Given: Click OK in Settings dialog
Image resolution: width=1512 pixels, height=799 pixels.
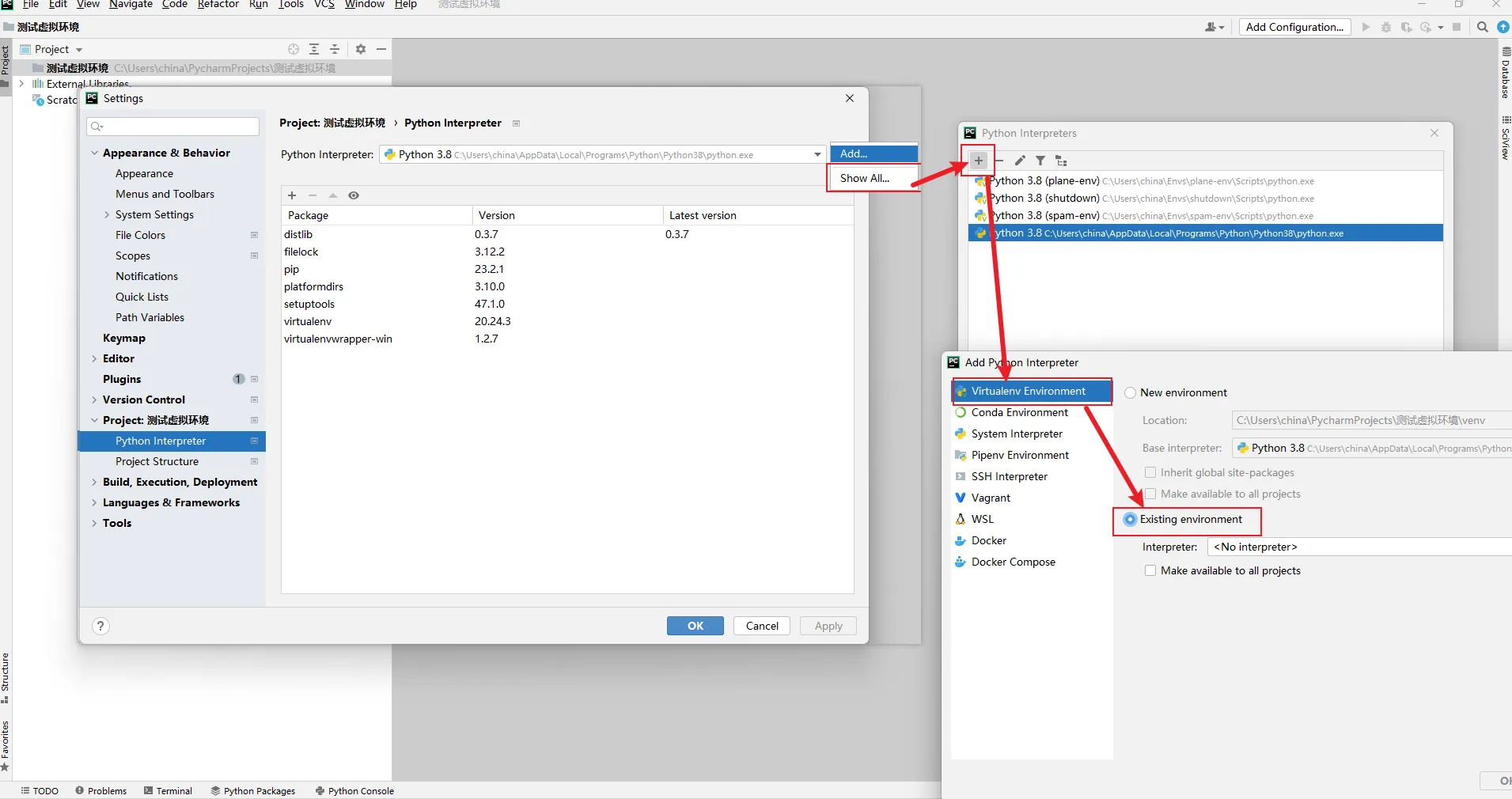Looking at the screenshot, I should [695, 626].
